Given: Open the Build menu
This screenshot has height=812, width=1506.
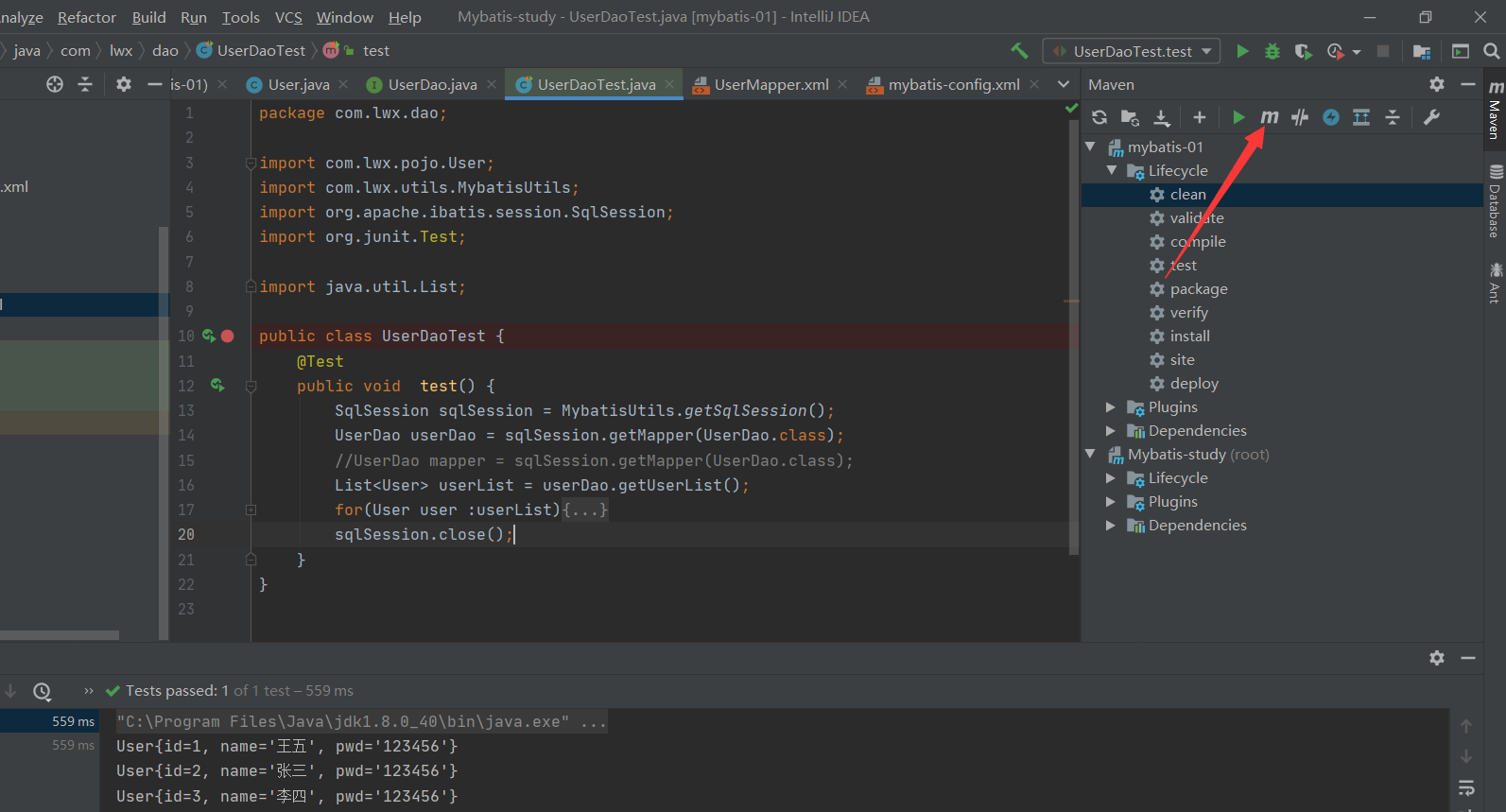Looking at the screenshot, I should (148, 17).
